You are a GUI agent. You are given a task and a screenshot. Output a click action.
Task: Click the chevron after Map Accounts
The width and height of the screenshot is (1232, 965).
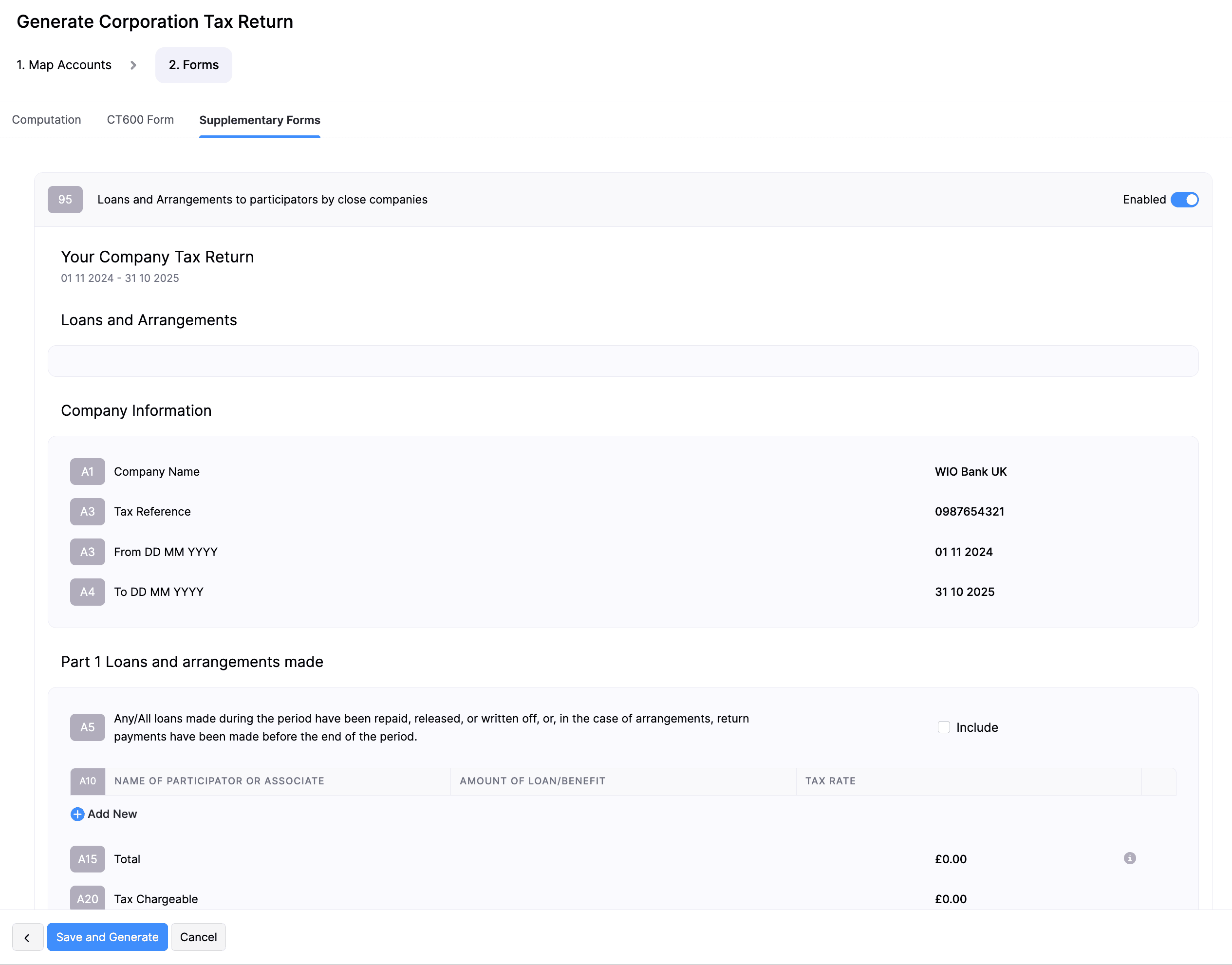pos(133,65)
